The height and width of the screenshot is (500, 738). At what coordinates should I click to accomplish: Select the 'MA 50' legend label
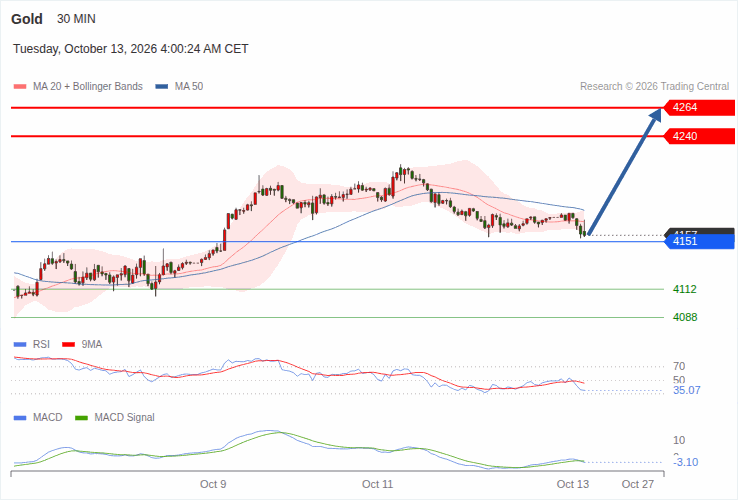(189, 87)
